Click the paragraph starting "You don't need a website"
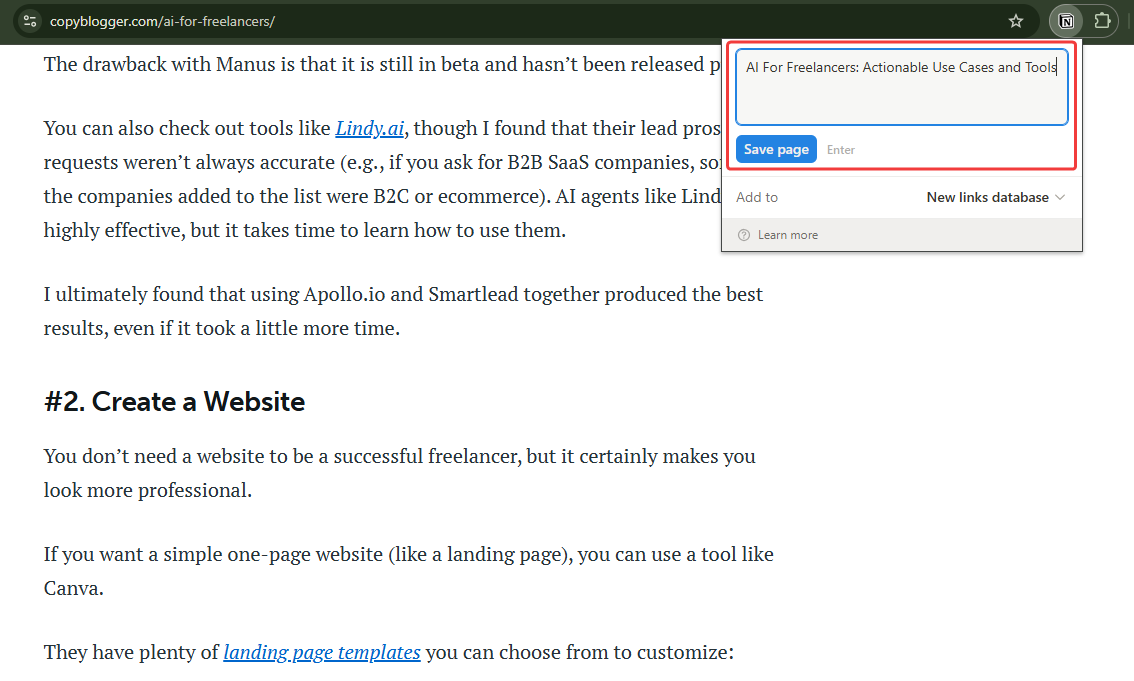This screenshot has height=681, width=1134. [x=399, y=472]
